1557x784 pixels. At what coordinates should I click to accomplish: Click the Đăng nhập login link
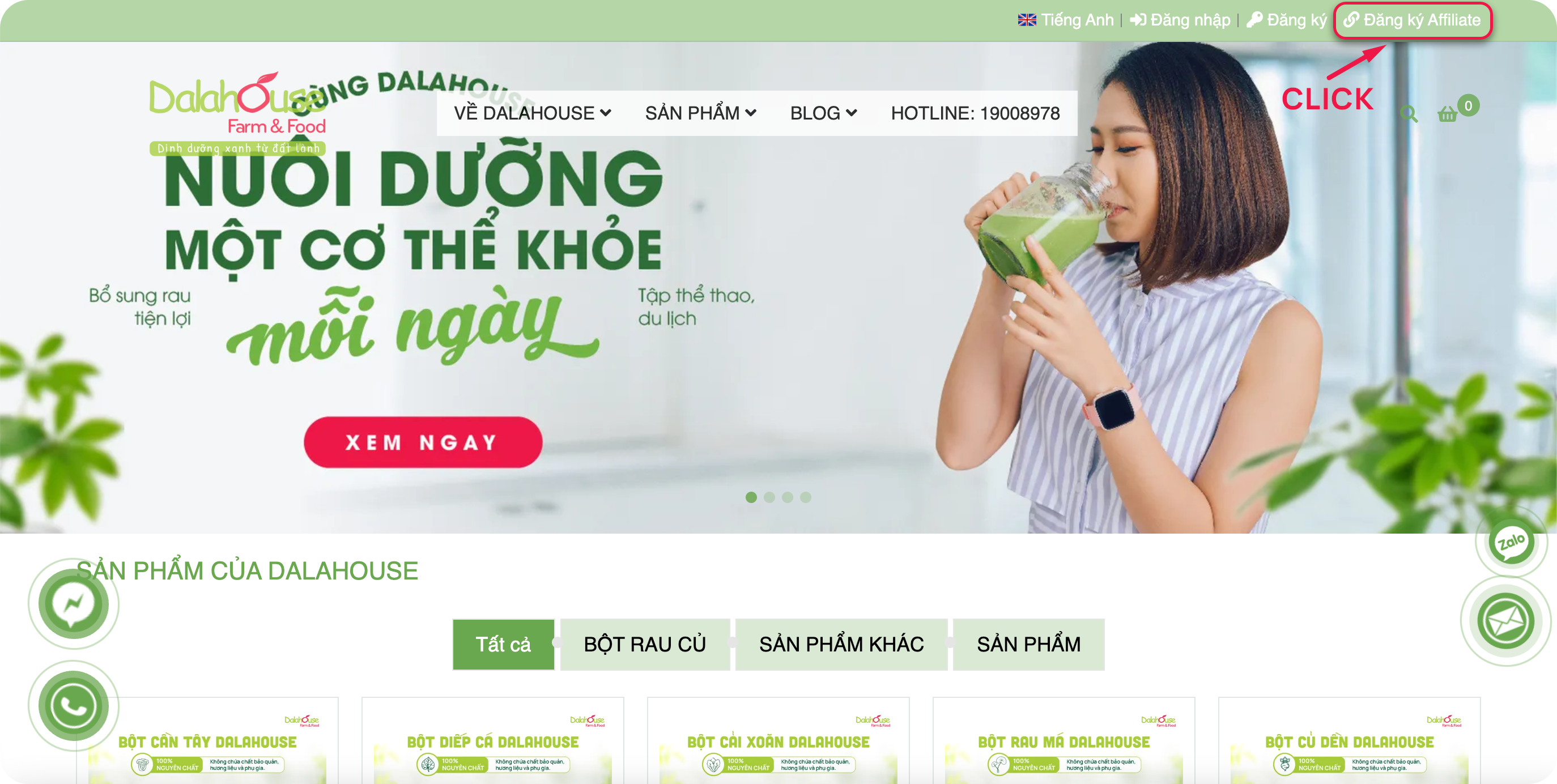pyautogui.click(x=1180, y=20)
